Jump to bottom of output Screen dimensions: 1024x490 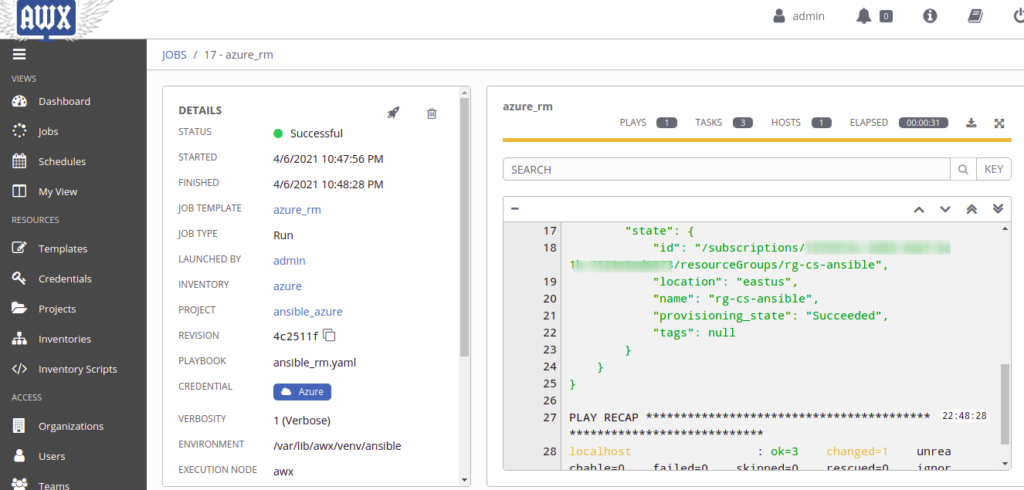[x=997, y=209]
